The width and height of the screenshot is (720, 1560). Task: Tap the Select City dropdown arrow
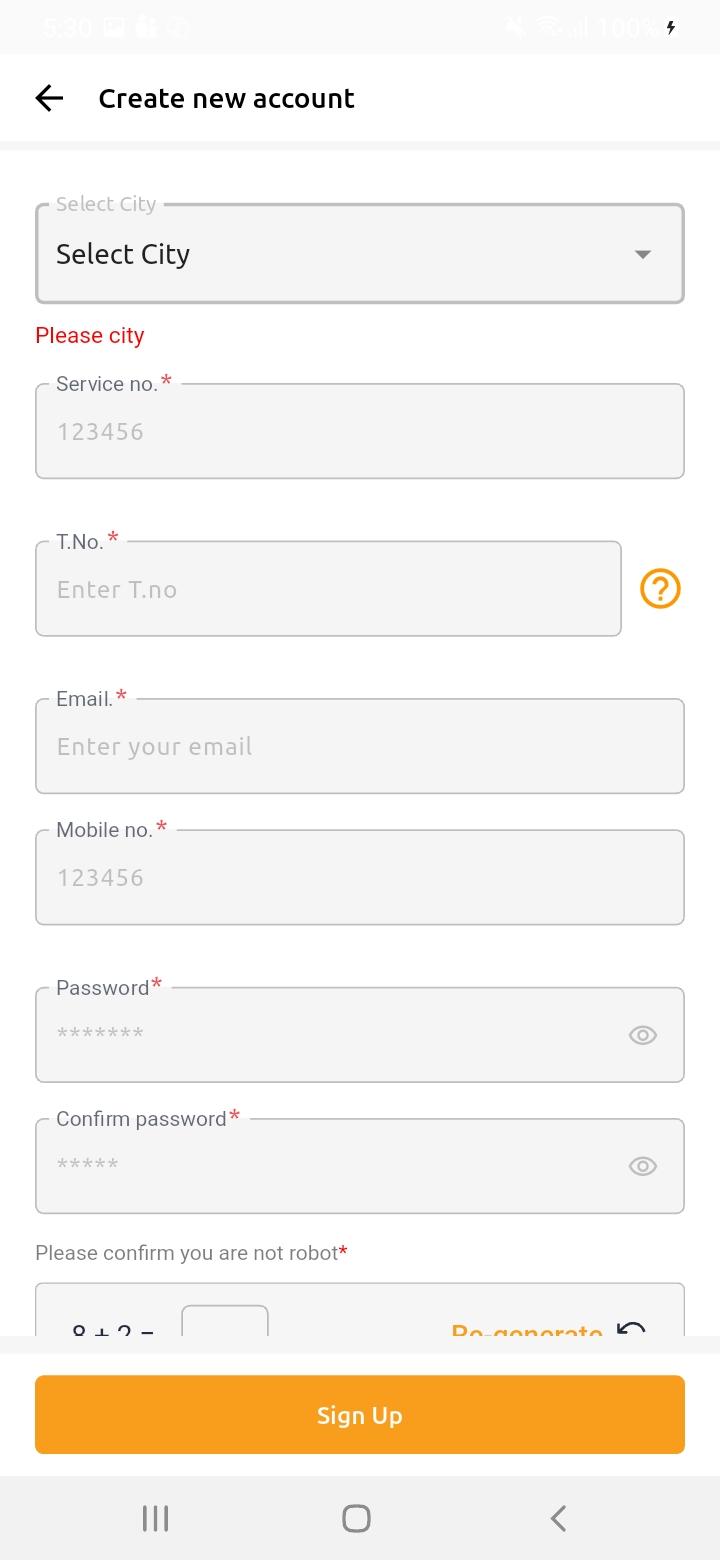click(x=643, y=254)
